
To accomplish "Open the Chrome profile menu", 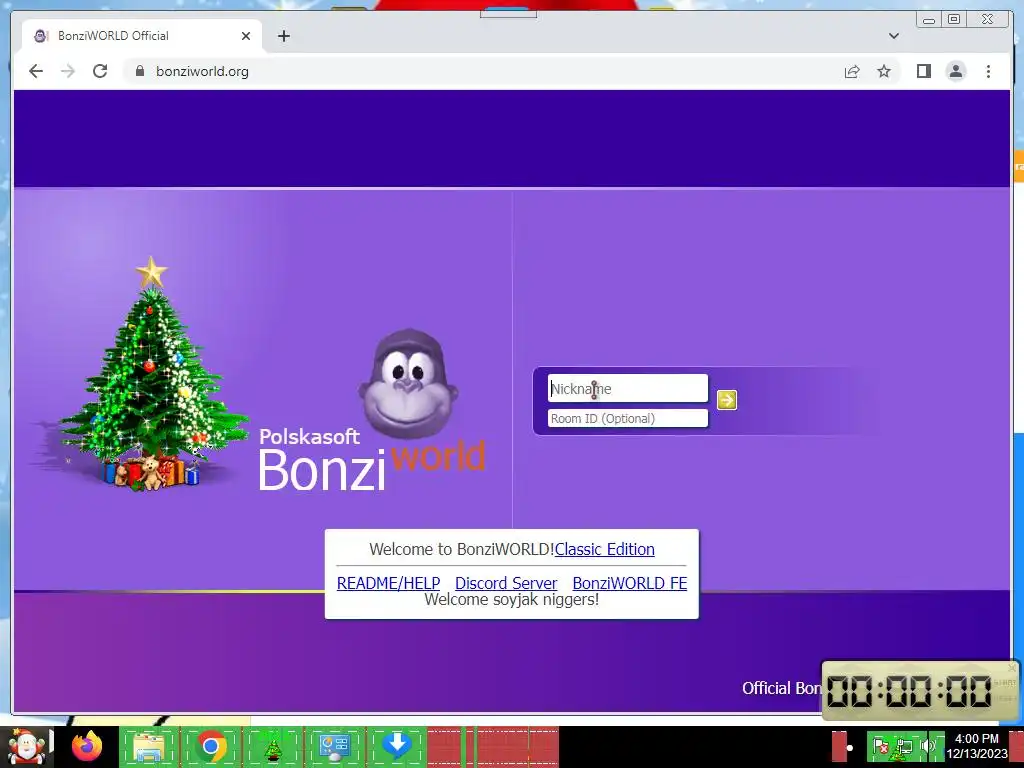I will (x=955, y=71).
